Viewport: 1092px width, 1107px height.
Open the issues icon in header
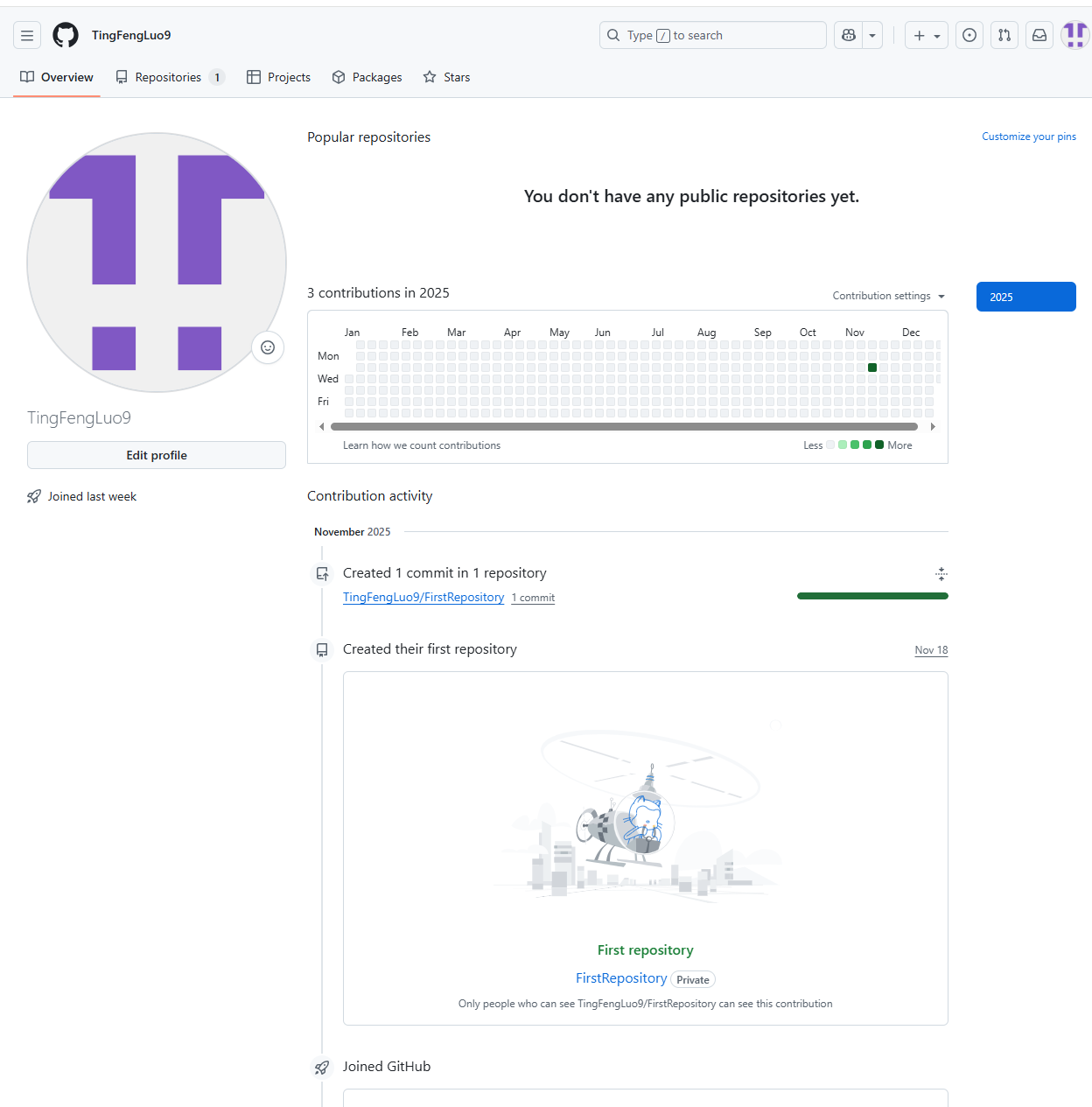click(969, 36)
